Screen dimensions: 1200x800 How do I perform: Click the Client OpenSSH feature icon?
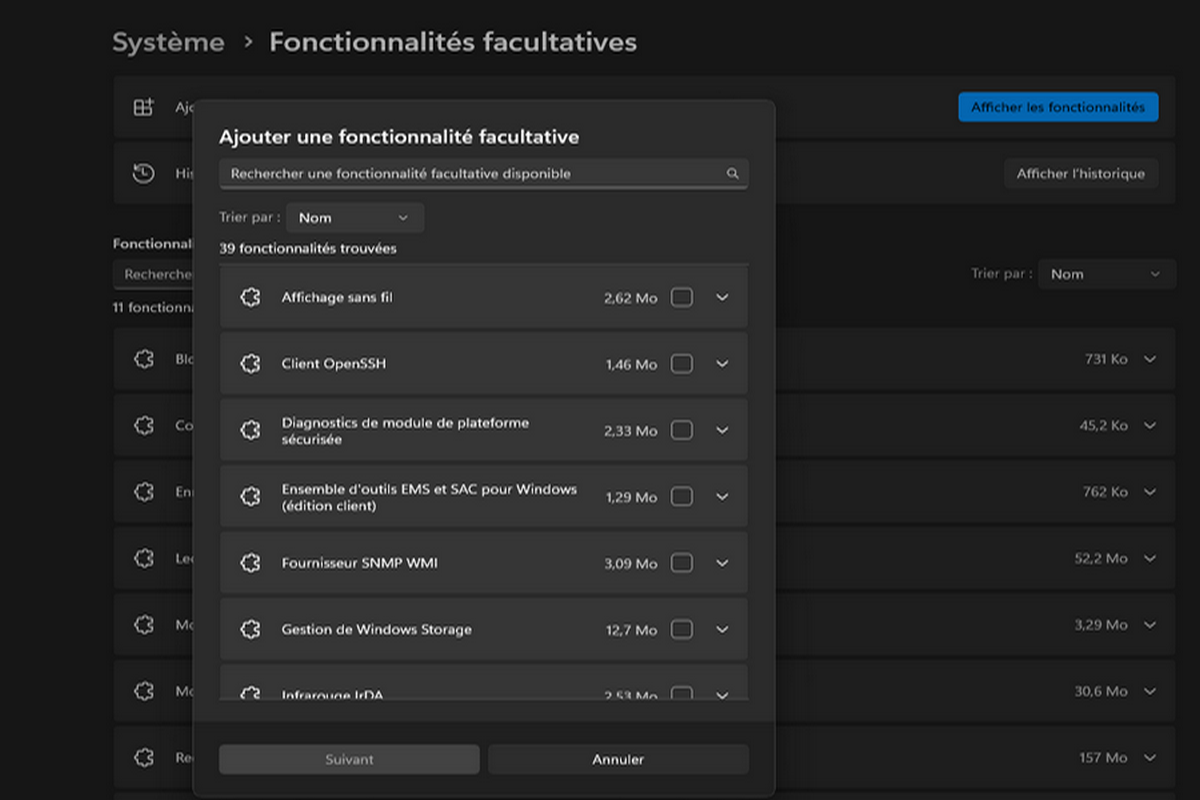tap(250, 364)
